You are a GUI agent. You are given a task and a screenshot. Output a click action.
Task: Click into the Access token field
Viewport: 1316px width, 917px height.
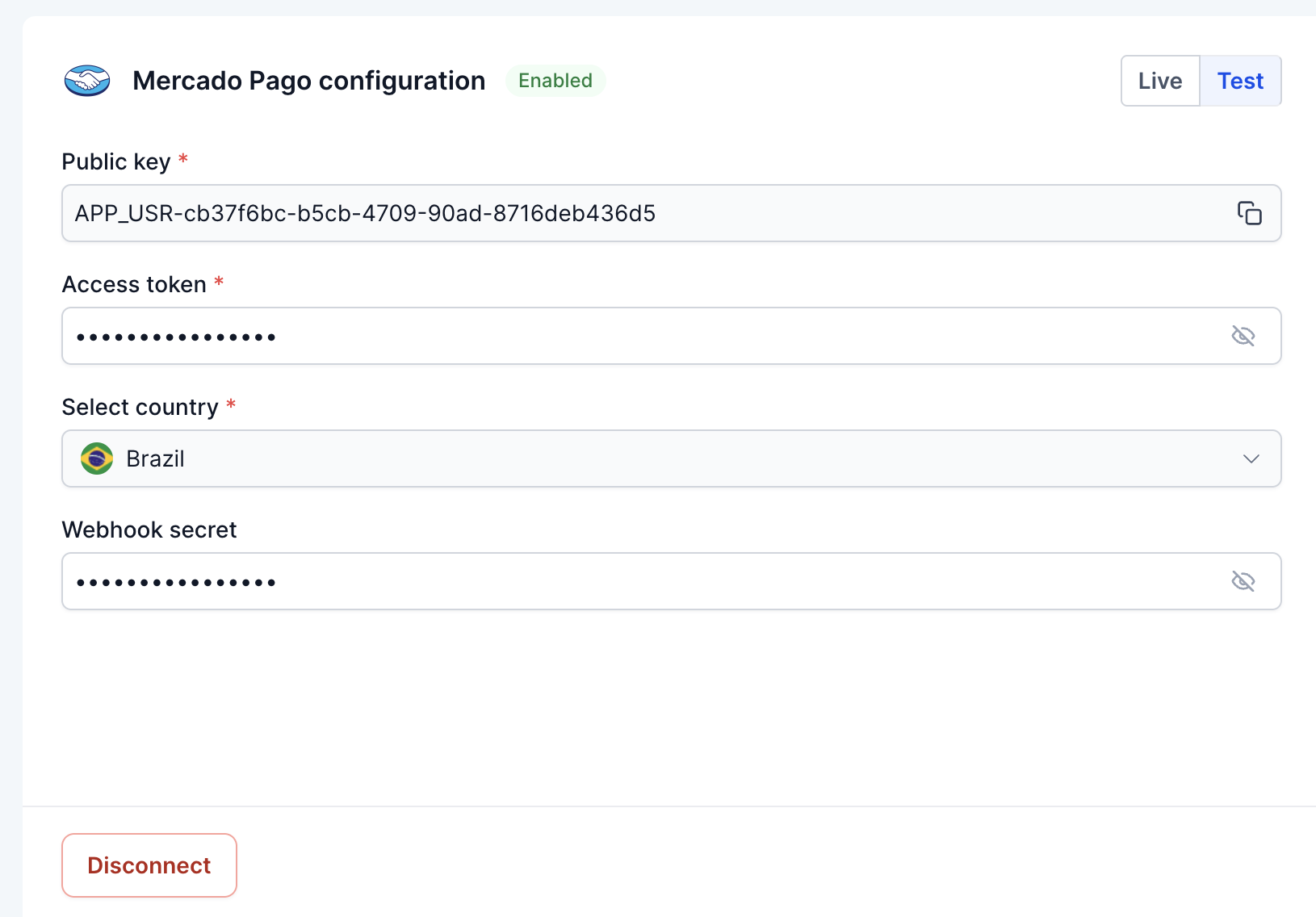tap(672, 336)
